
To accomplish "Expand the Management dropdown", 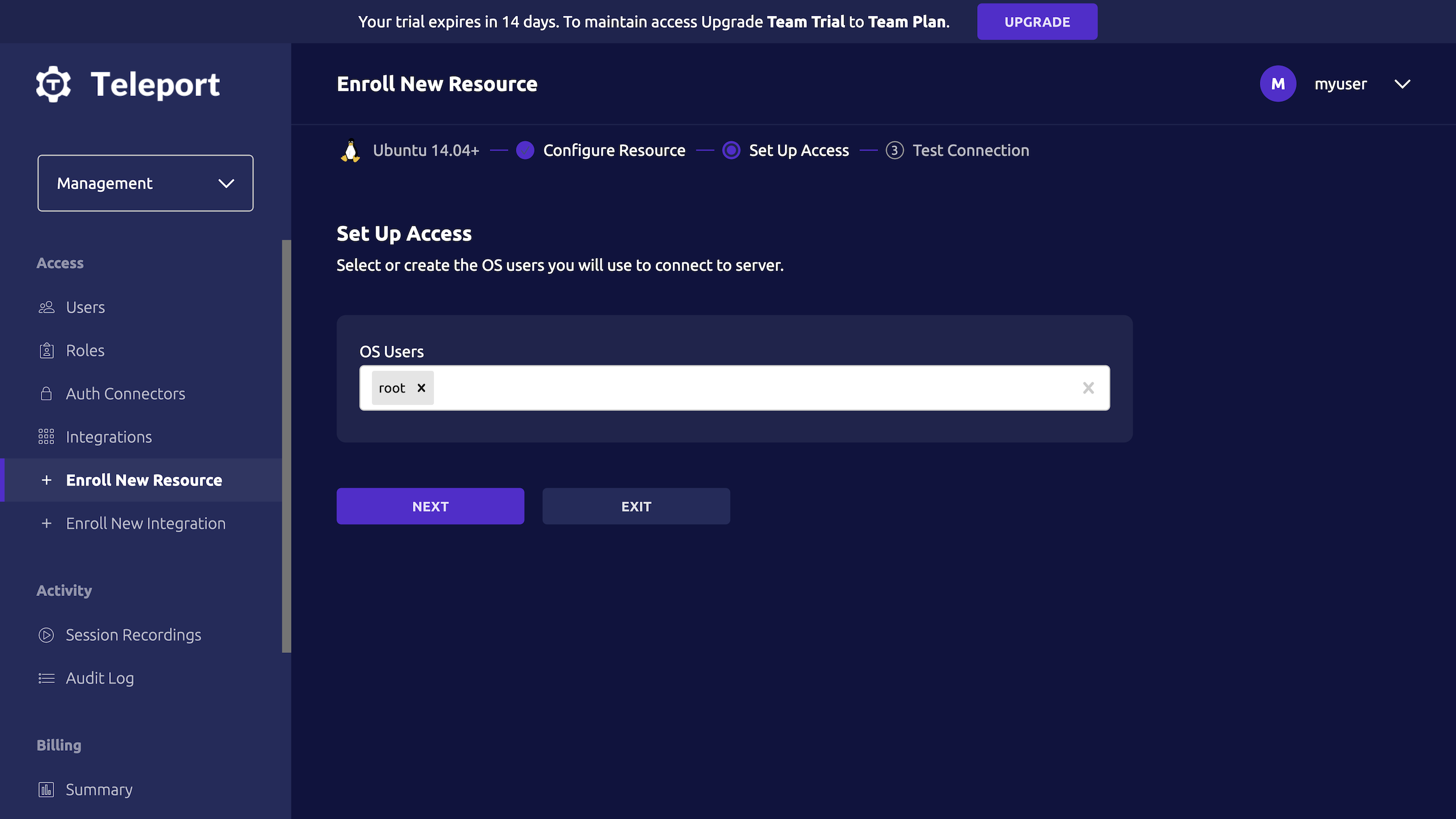I will pos(145,183).
